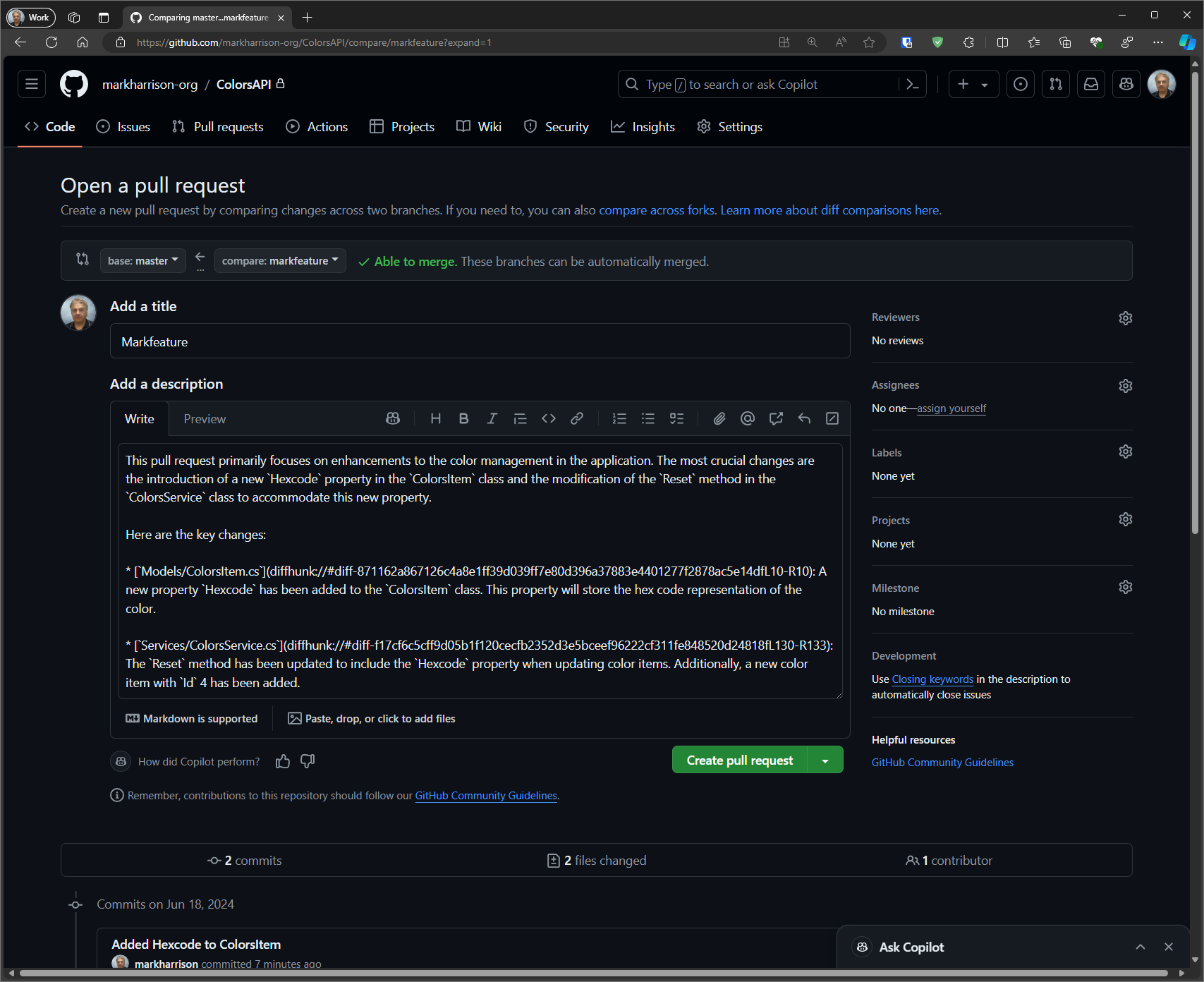Open the compare: markfeature branch dropdown
Image resolution: width=1204 pixels, height=982 pixels.
coord(280,261)
